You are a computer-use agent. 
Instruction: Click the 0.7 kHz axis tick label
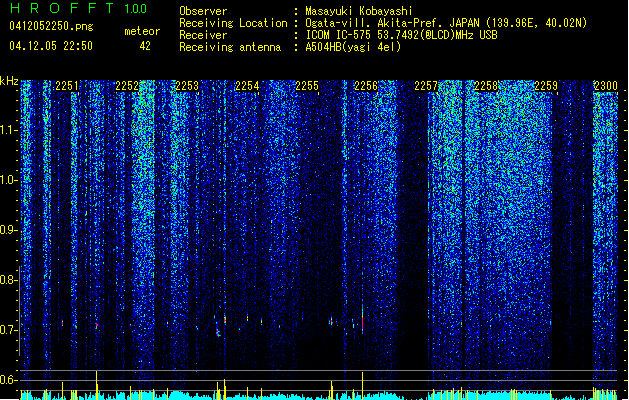coord(9,330)
